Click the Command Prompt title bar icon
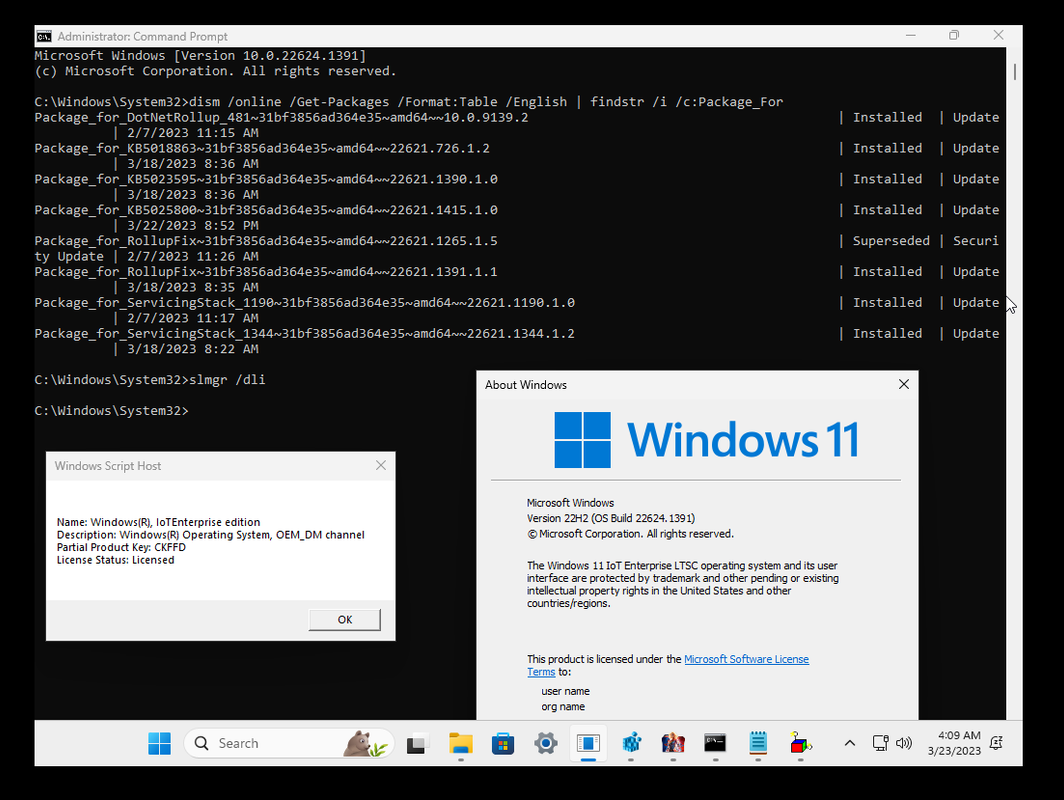This screenshot has height=800, width=1064. tap(44, 36)
